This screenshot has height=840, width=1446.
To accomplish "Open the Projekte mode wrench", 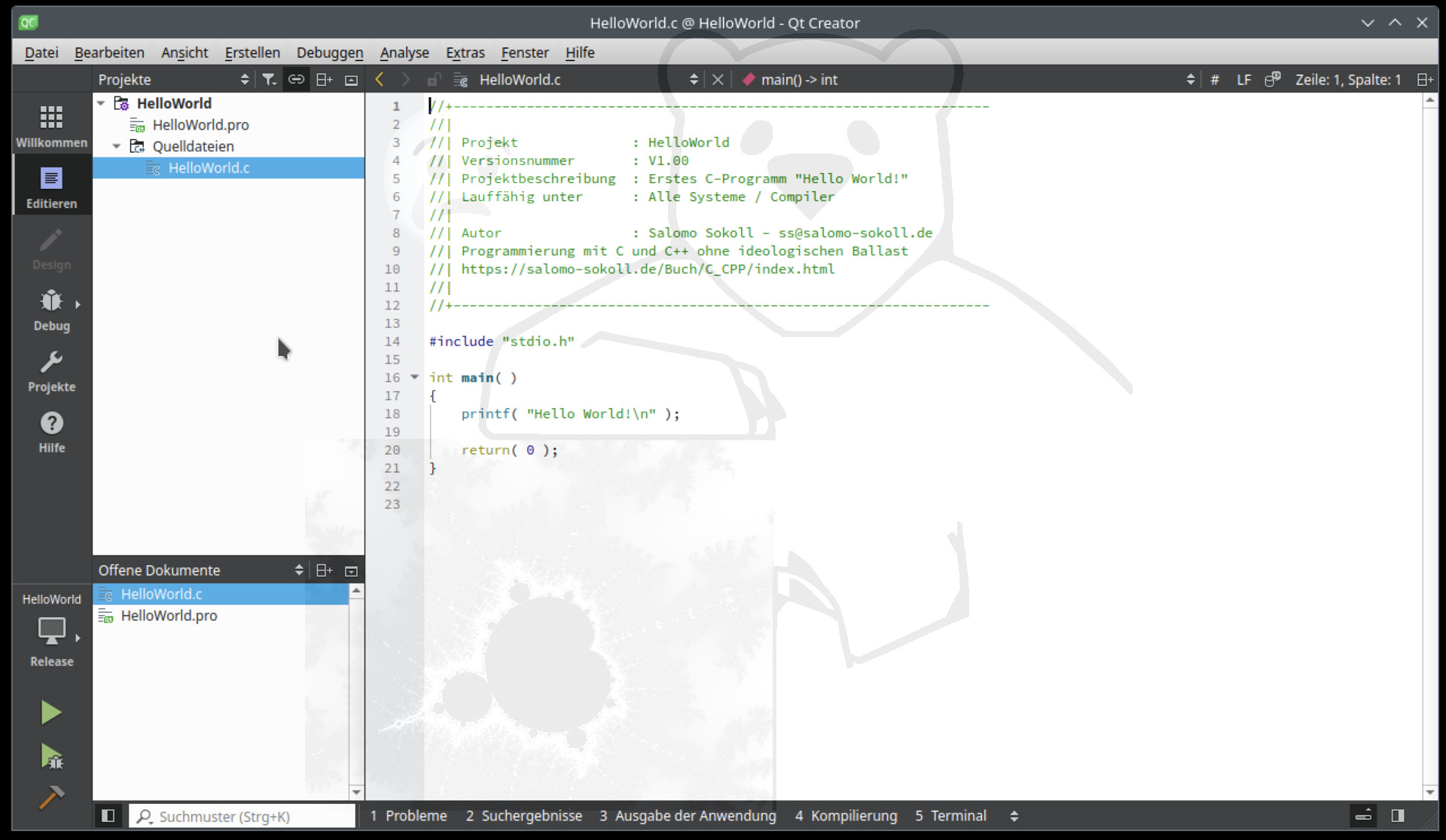I will [x=51, y=370].
